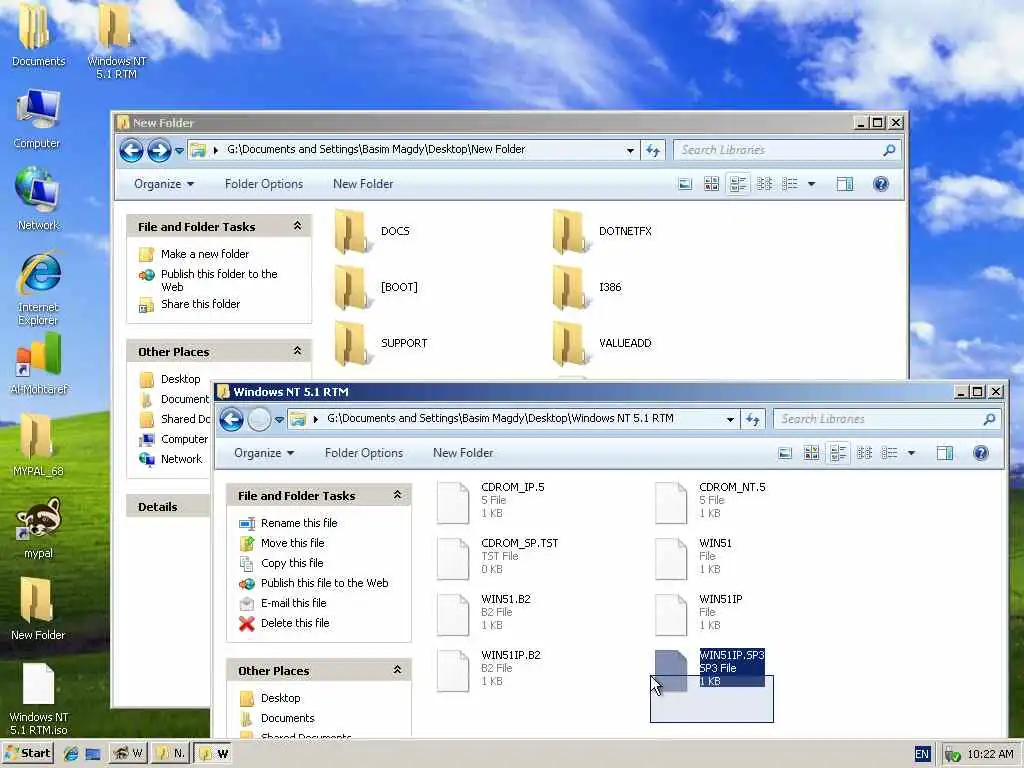Select Tiles view in Windows NT 5.1 RTM toolbar

(838, 453)
